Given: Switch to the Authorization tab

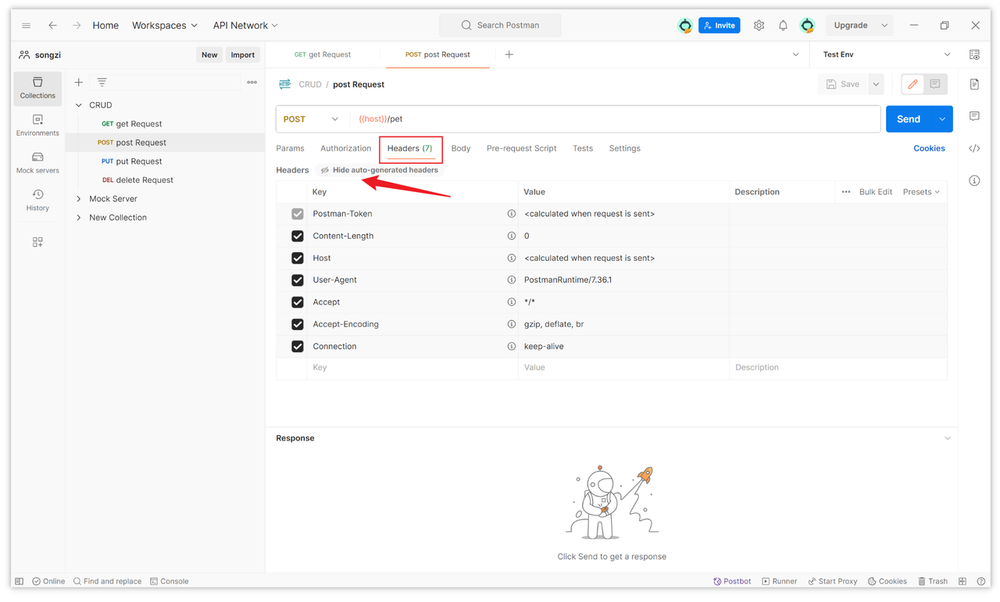Looking at the screenshot, I should click(x=345, y=148).
